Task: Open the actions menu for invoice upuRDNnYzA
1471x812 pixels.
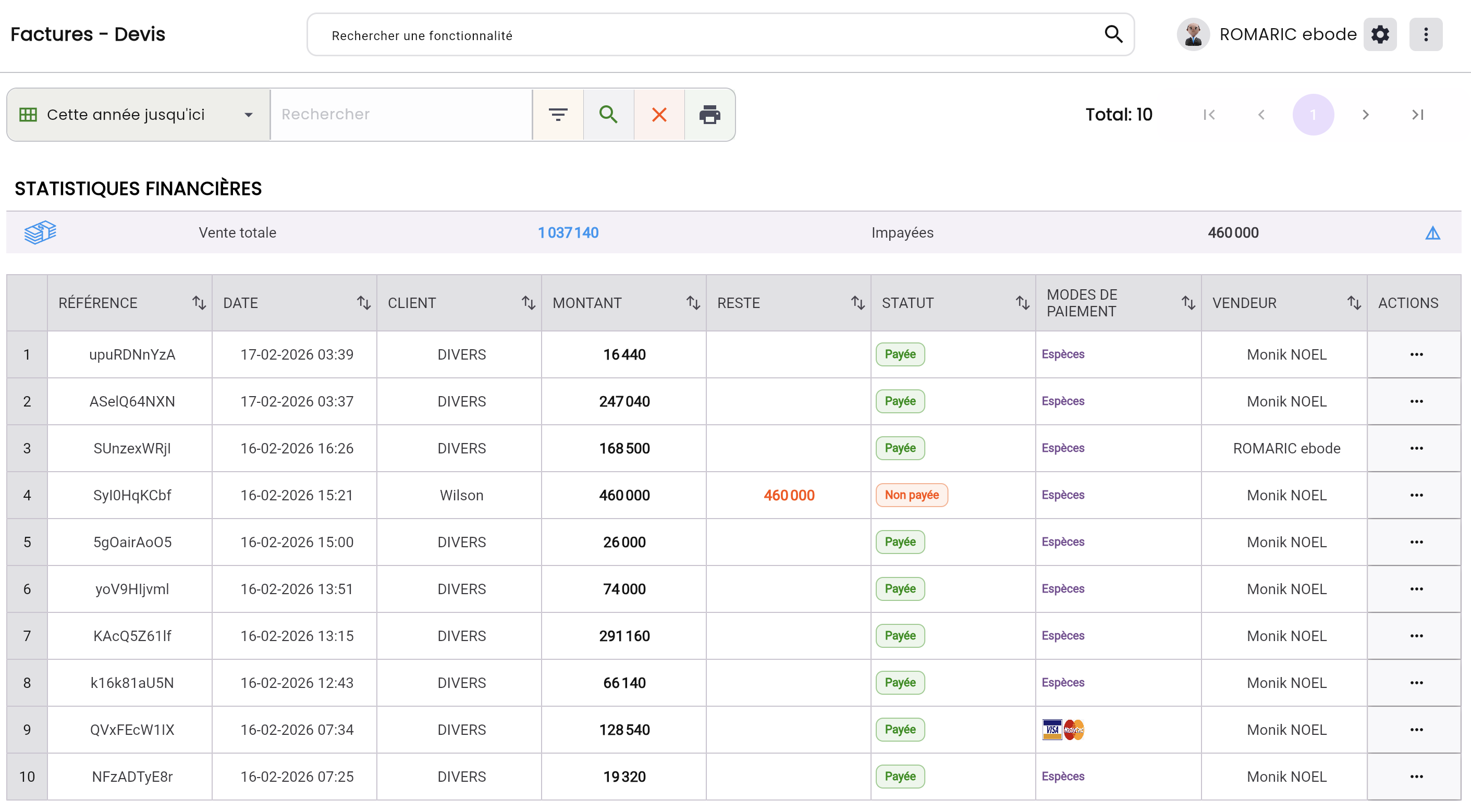Action: coord(1416,354)
